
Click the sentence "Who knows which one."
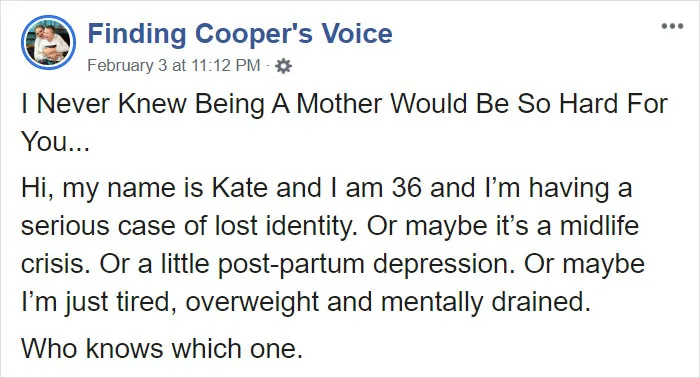(x=162, y=348)
